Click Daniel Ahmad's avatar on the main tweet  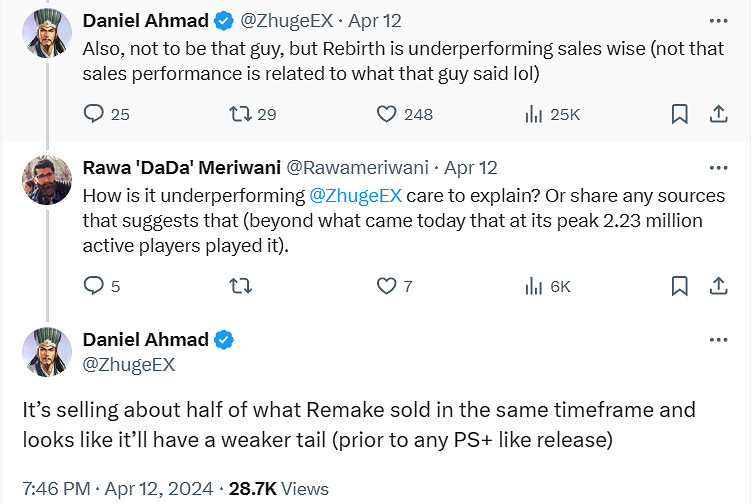click(45, 352)
